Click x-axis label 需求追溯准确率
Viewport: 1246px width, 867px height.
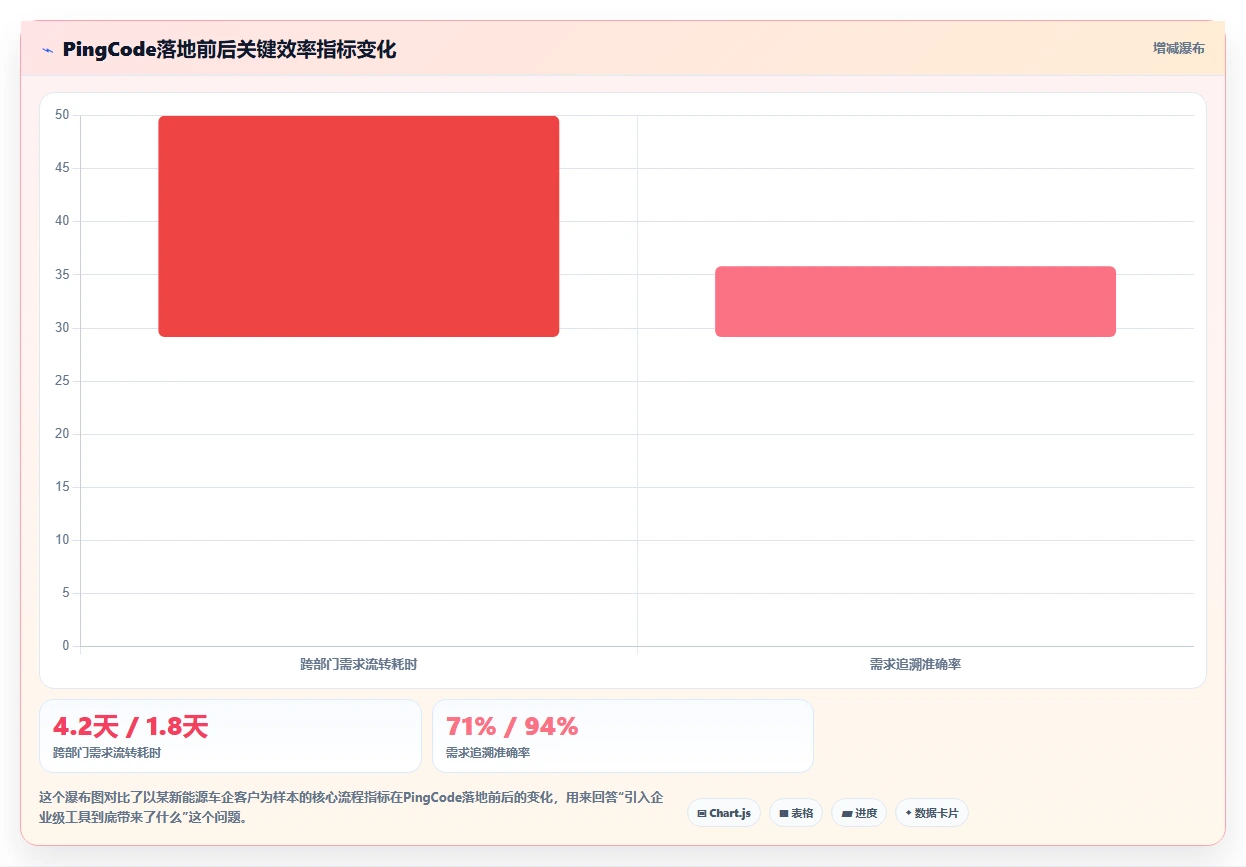[x=915, y=664]
